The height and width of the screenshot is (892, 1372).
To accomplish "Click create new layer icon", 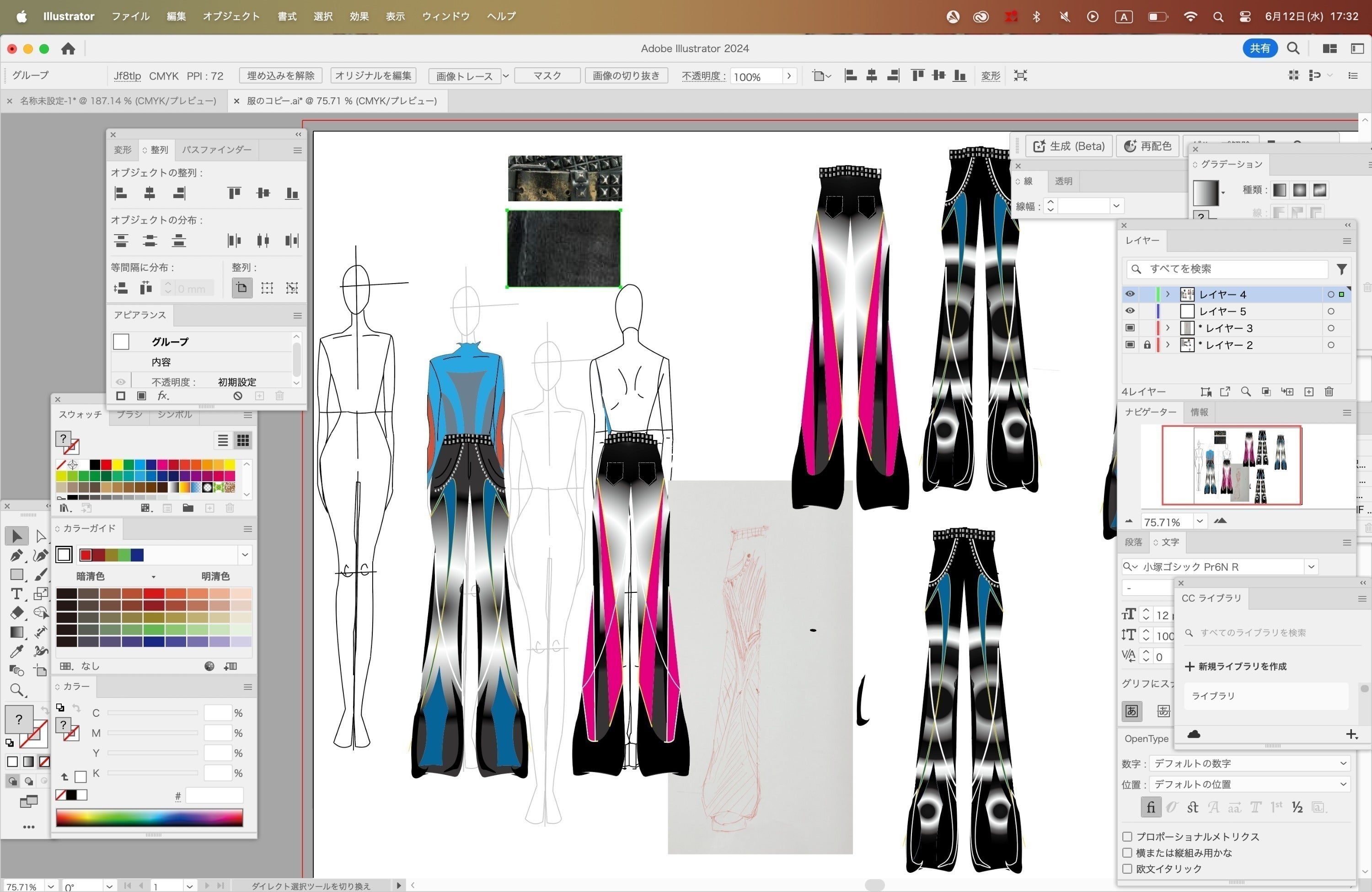I will point(1308,392).
